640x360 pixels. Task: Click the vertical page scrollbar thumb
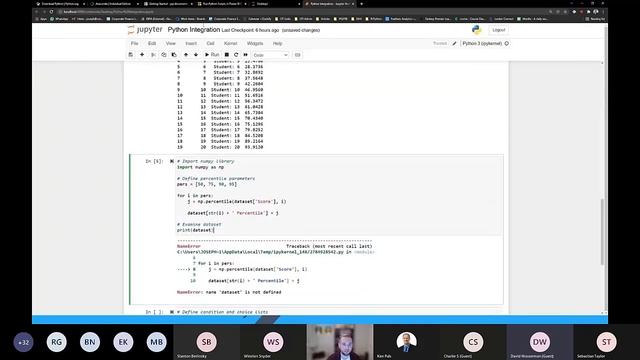coord(602,232)
